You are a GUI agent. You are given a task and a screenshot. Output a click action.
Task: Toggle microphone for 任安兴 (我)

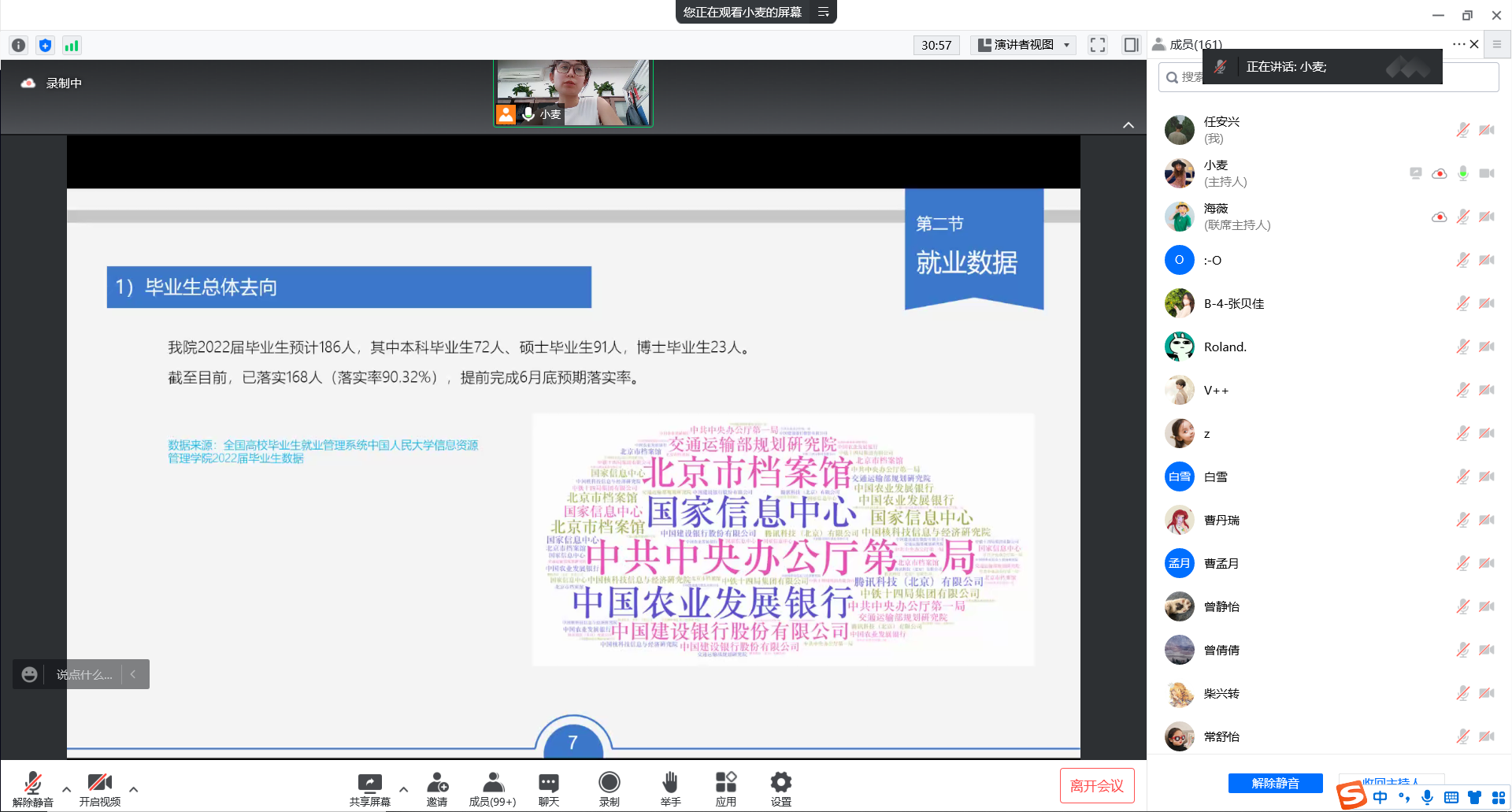[1462, 130]
